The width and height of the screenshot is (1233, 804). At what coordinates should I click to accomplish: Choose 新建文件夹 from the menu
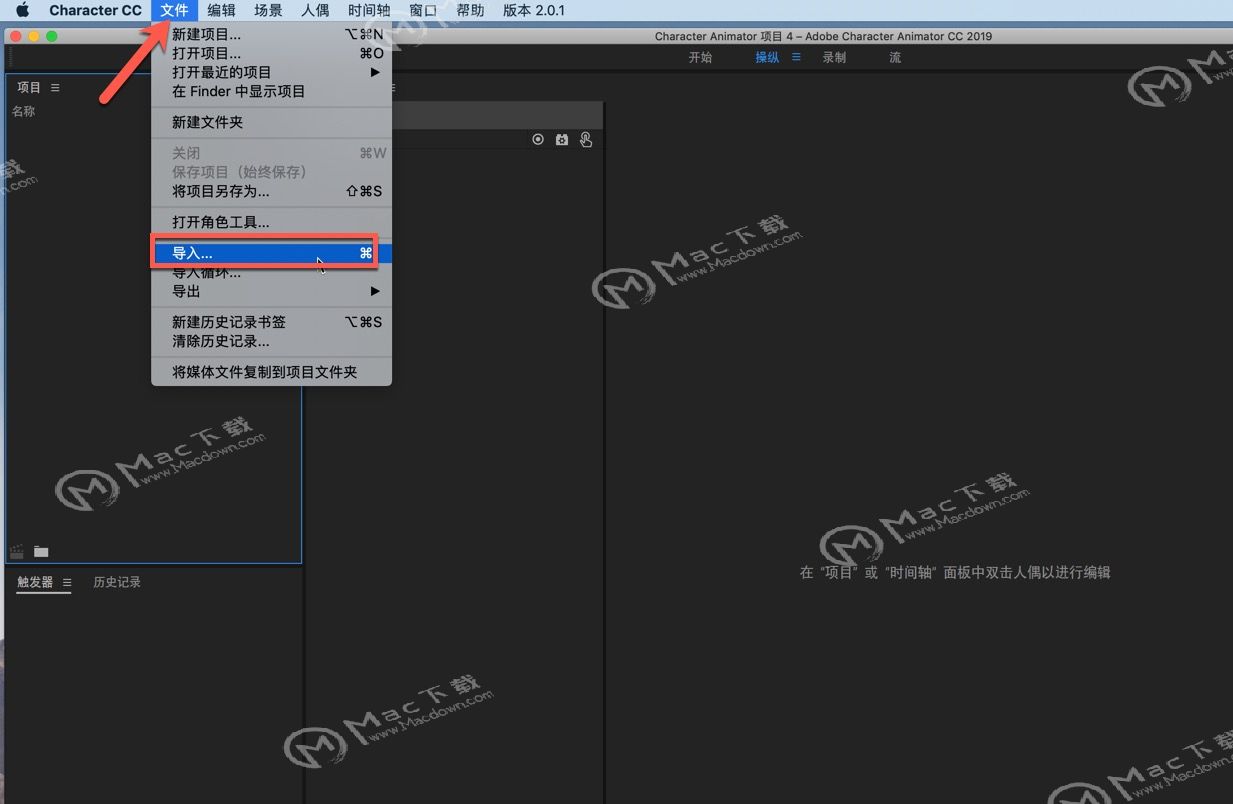pos(271,122)
